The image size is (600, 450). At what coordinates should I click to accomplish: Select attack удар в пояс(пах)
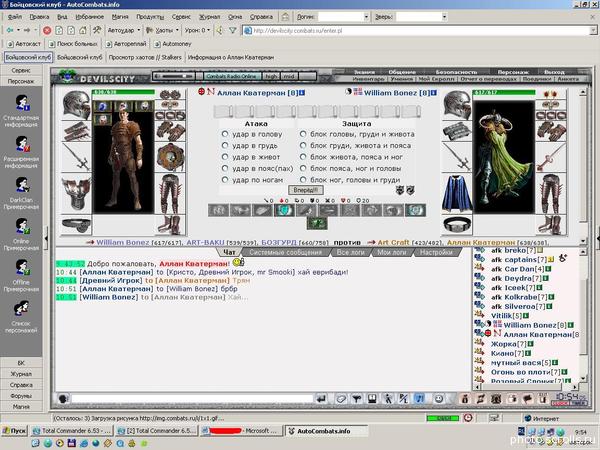pos(225,168)
